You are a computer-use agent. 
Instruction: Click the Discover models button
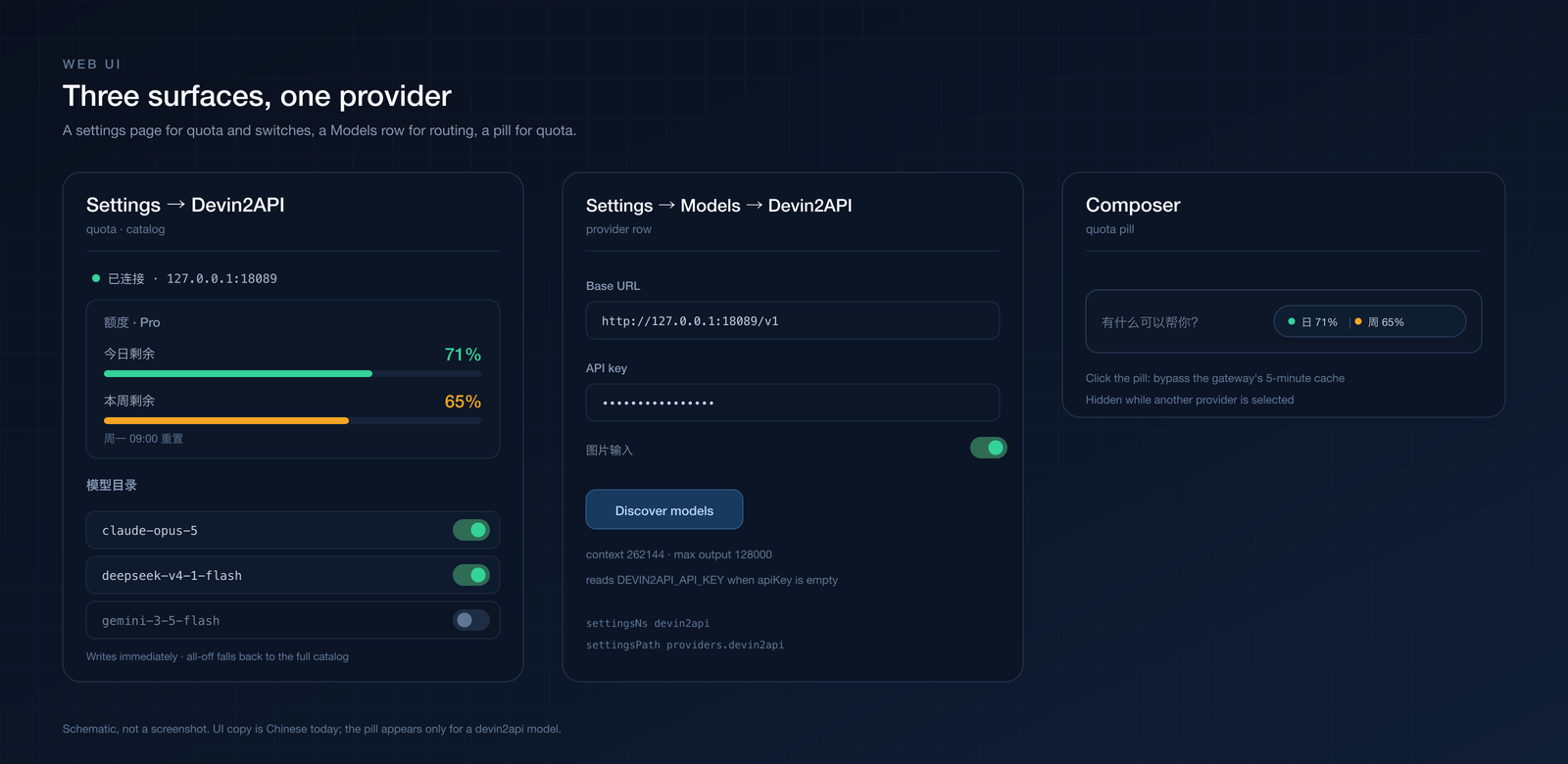click(664, 509)
